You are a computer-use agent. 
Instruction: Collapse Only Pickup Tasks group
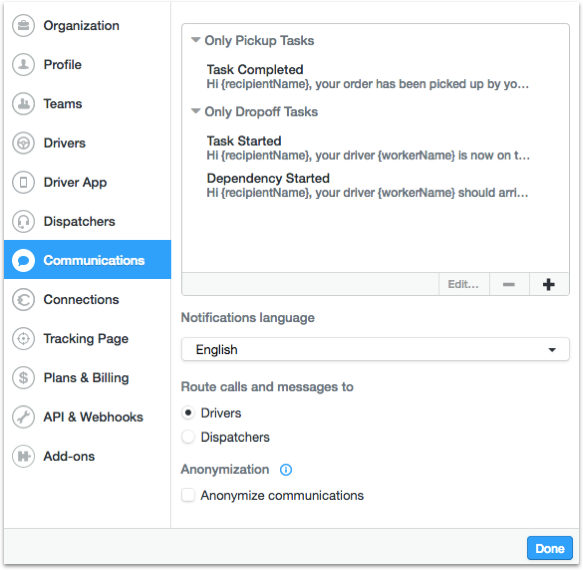(x=196, y=40)
